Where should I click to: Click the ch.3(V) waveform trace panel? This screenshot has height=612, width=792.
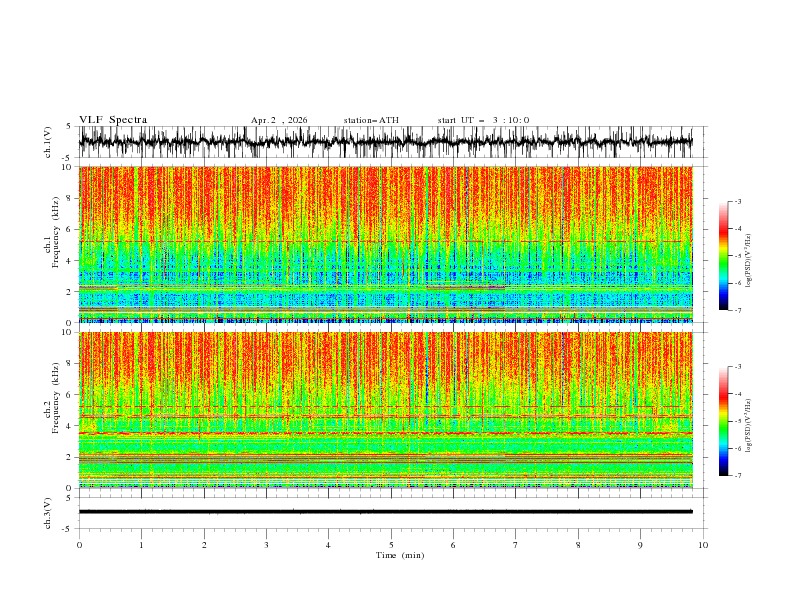[x=393, y=513]
